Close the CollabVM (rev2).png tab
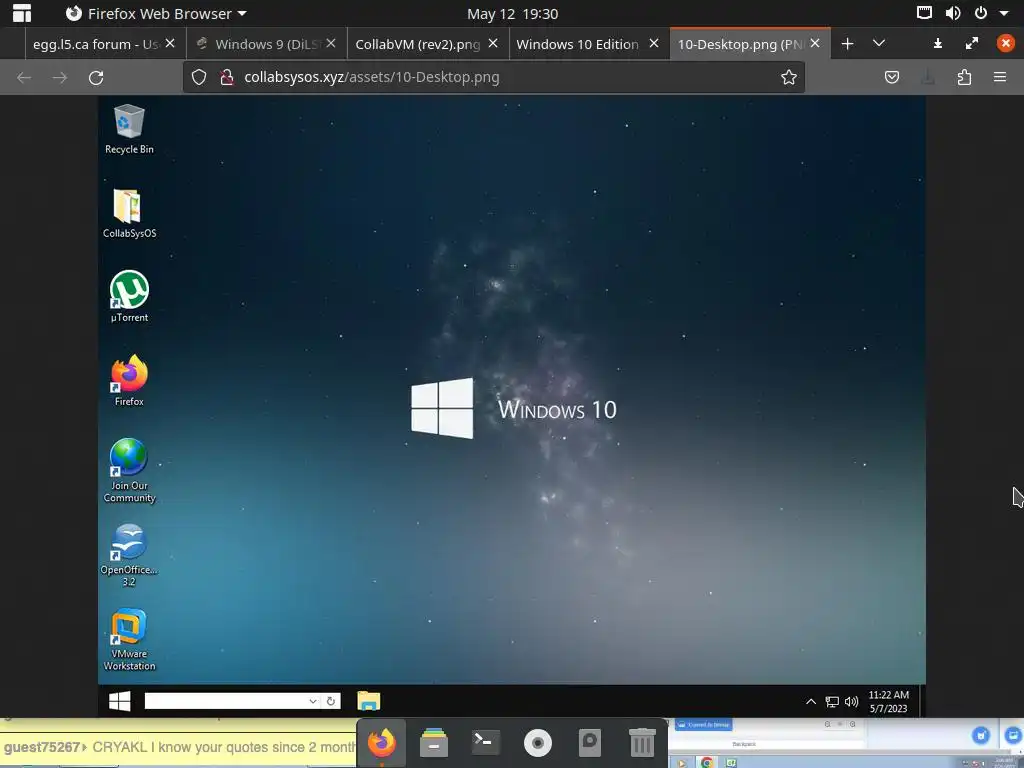The image size is (1024, 768). tap(493, 43)
